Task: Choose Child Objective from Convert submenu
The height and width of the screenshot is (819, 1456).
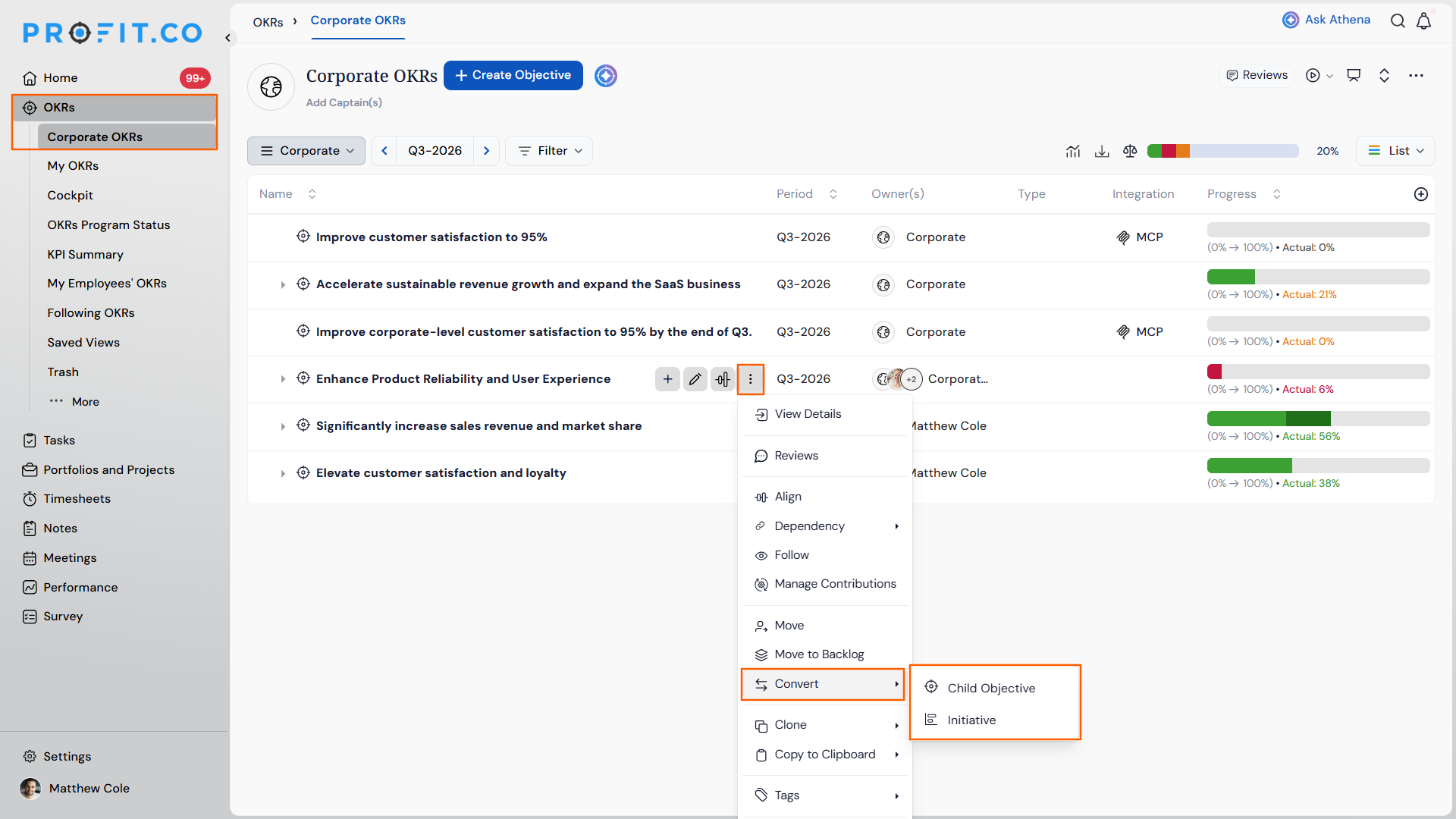Action: (x=991, y=688)
